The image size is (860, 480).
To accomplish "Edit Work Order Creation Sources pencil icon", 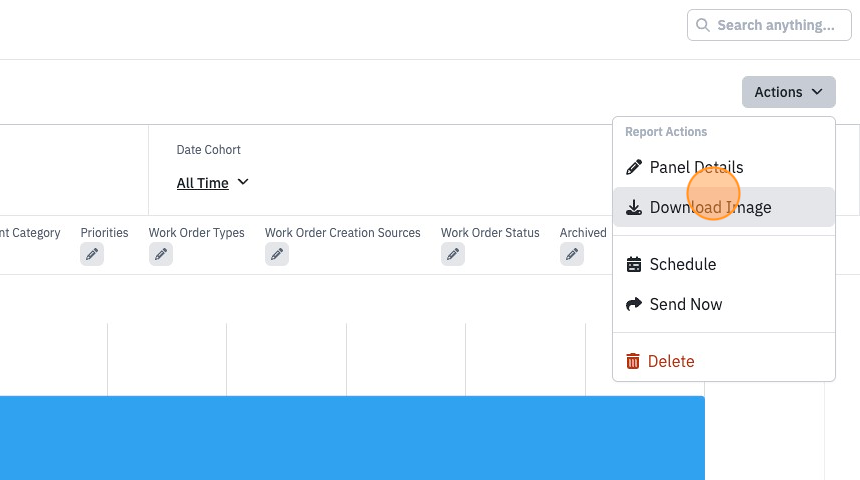I will click(x=277, y=254).
